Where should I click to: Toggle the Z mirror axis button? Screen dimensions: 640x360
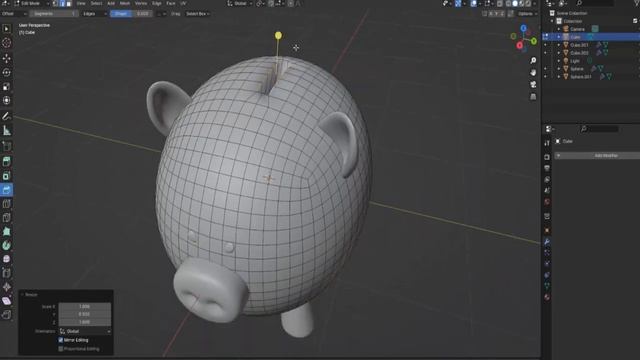click(502, 14)
